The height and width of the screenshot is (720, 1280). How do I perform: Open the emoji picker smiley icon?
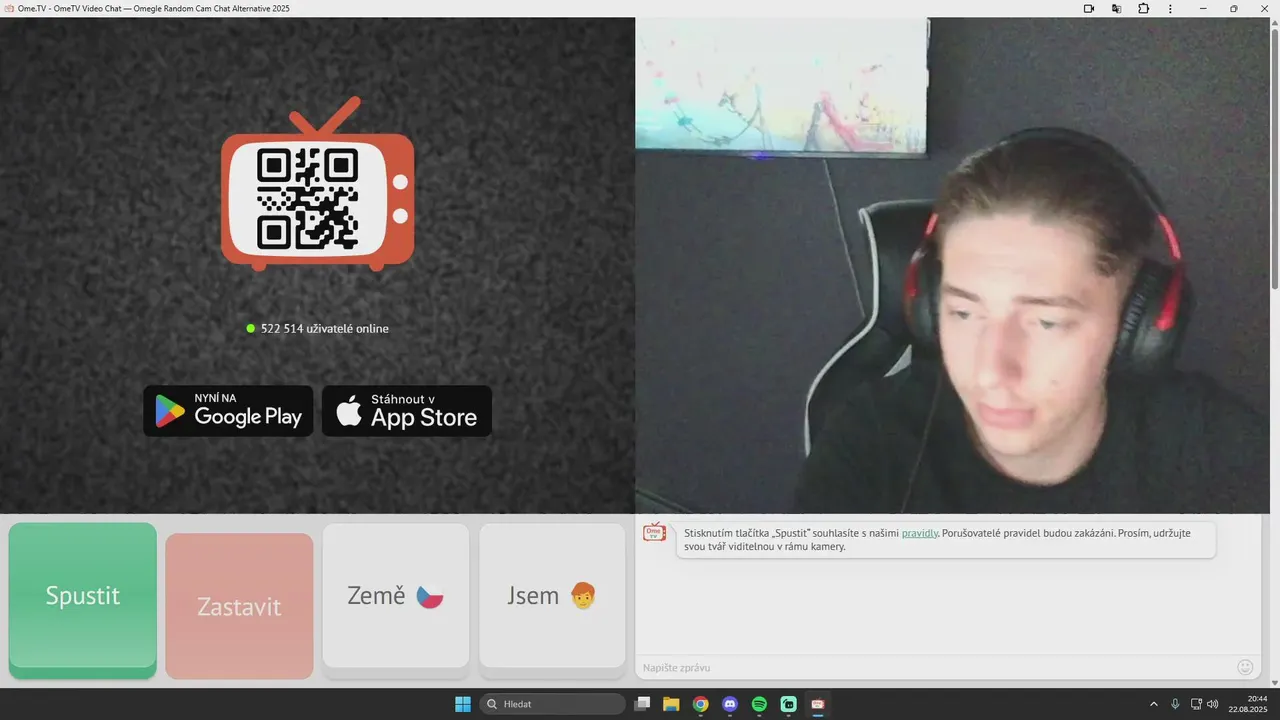[1245, 667]
